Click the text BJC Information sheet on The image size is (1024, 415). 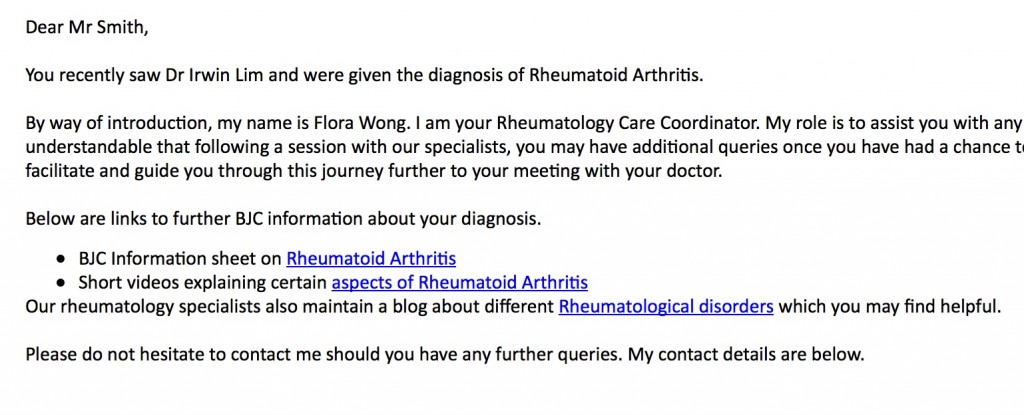coord(180,259)
